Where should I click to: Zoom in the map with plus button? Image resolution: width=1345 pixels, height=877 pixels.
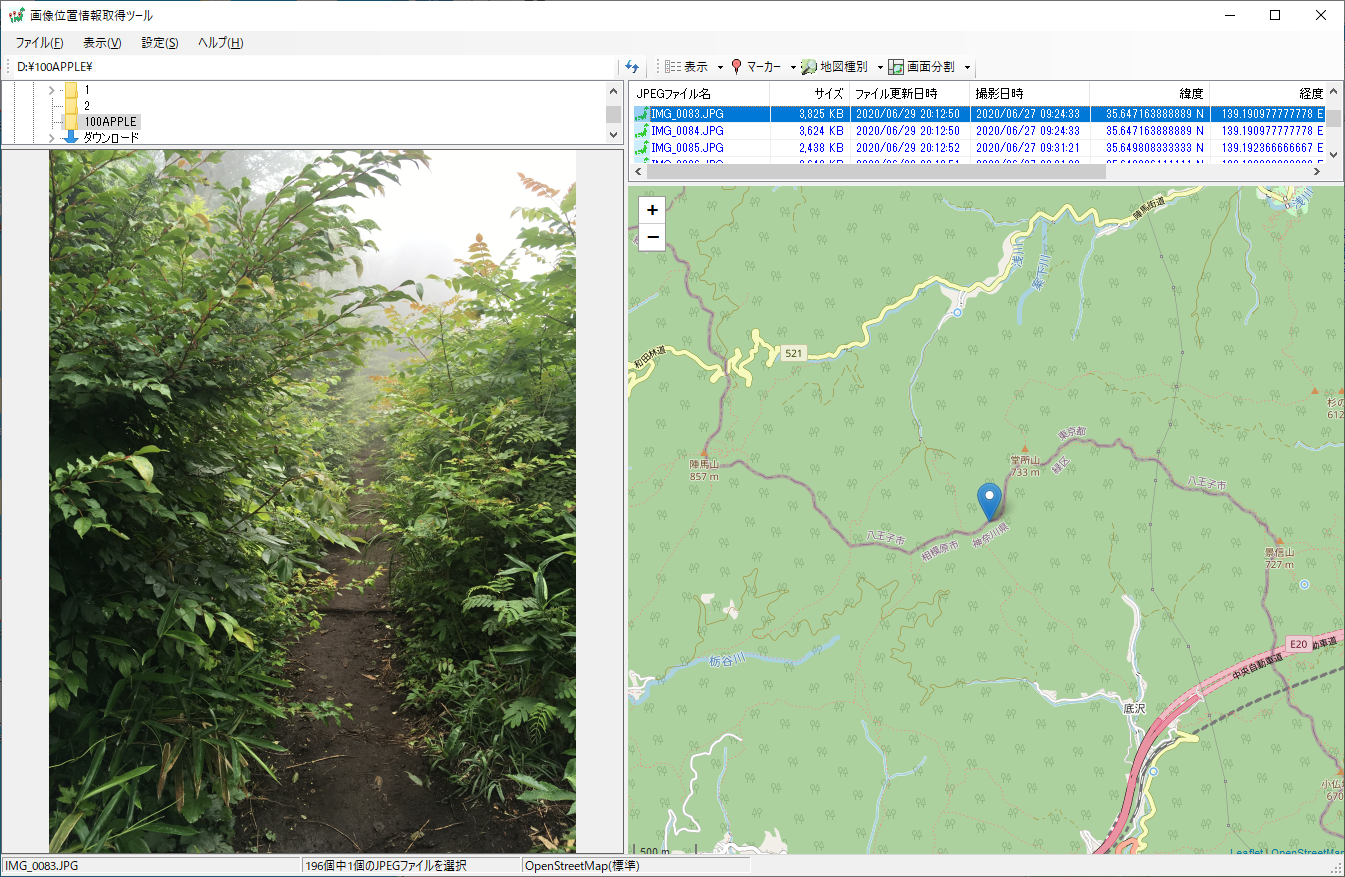click(x=653, y=211)
